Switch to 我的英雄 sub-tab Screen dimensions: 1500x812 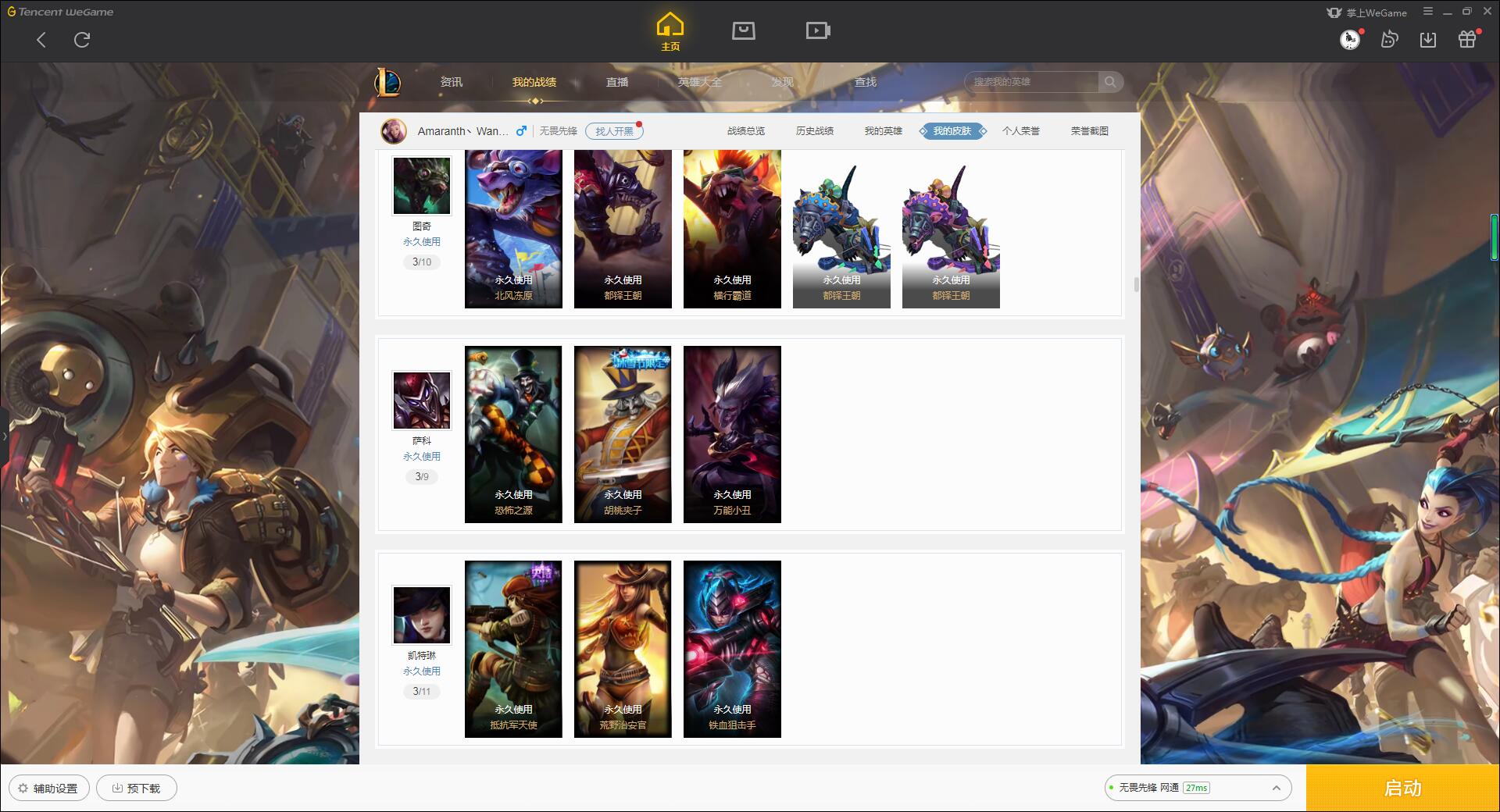884,131
